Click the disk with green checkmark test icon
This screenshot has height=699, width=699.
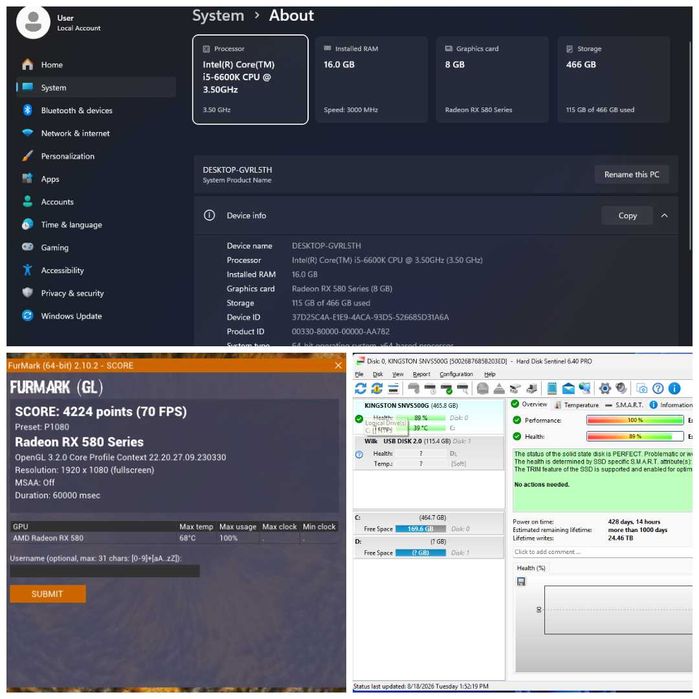point(446,389)
